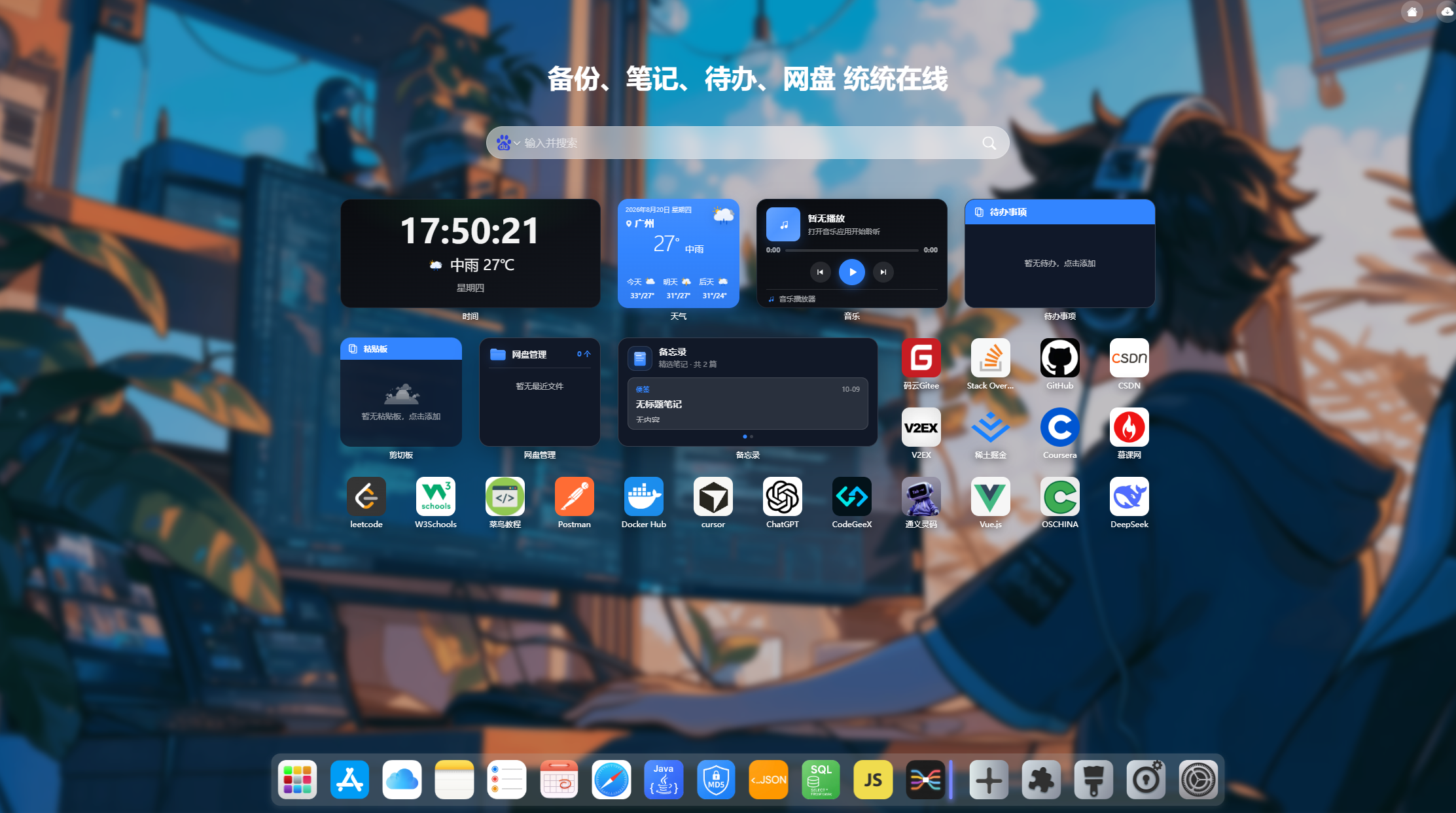Visit V2EX from its icon
This screenshot has width=1456, height=813.
(921, 427)
